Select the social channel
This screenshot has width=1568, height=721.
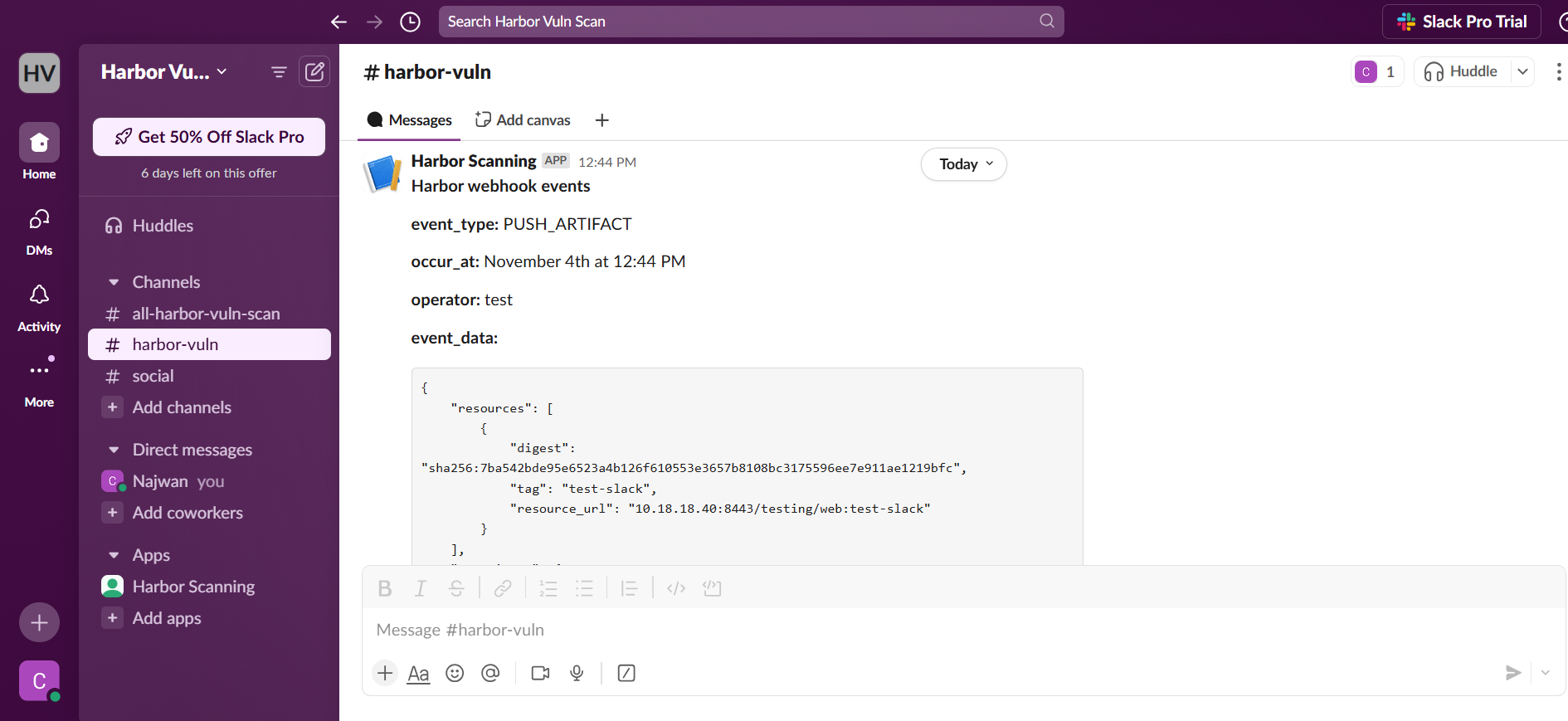(x=153, y=376)
